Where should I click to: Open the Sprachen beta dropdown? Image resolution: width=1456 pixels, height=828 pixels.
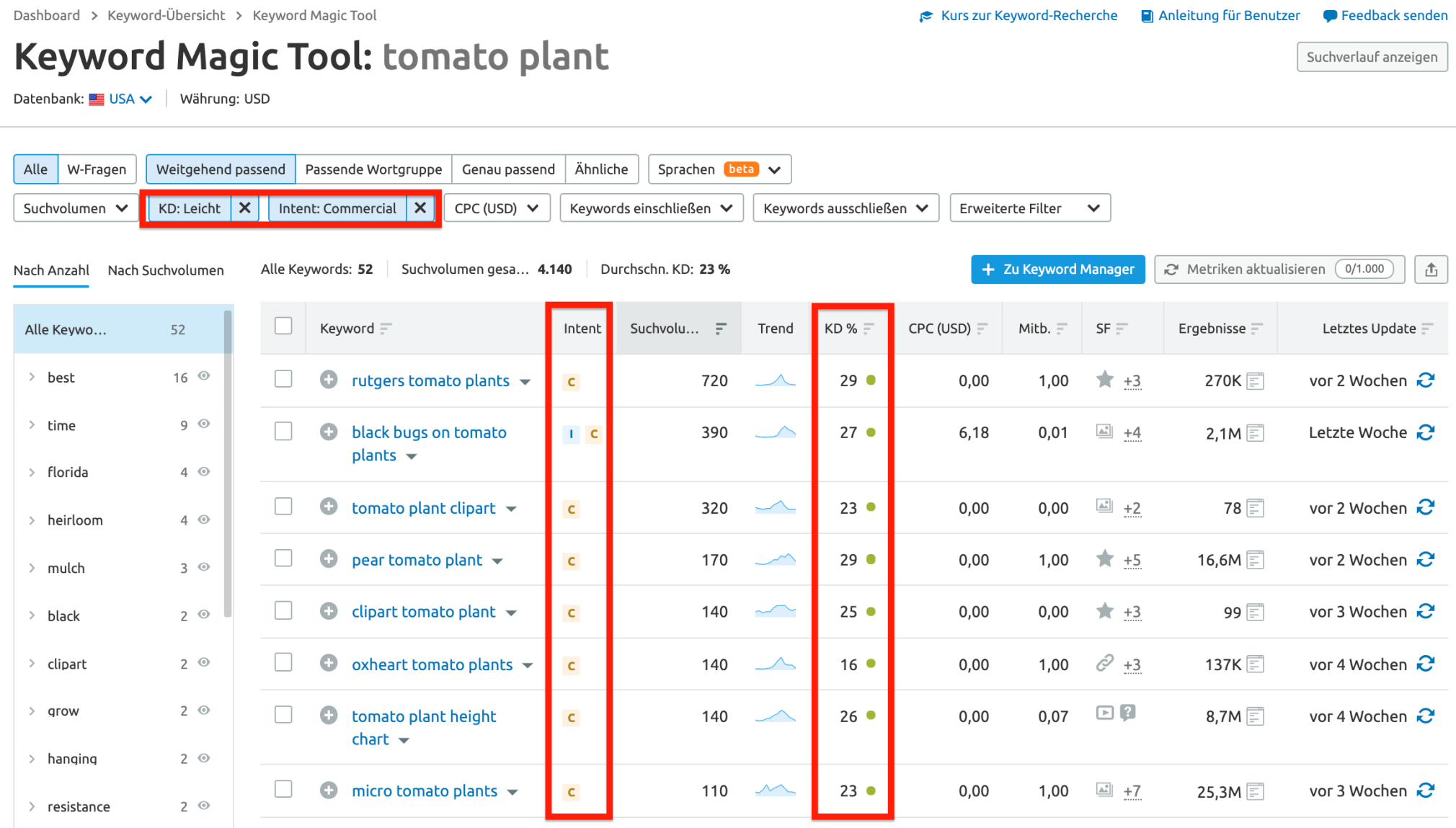(719, 169)
